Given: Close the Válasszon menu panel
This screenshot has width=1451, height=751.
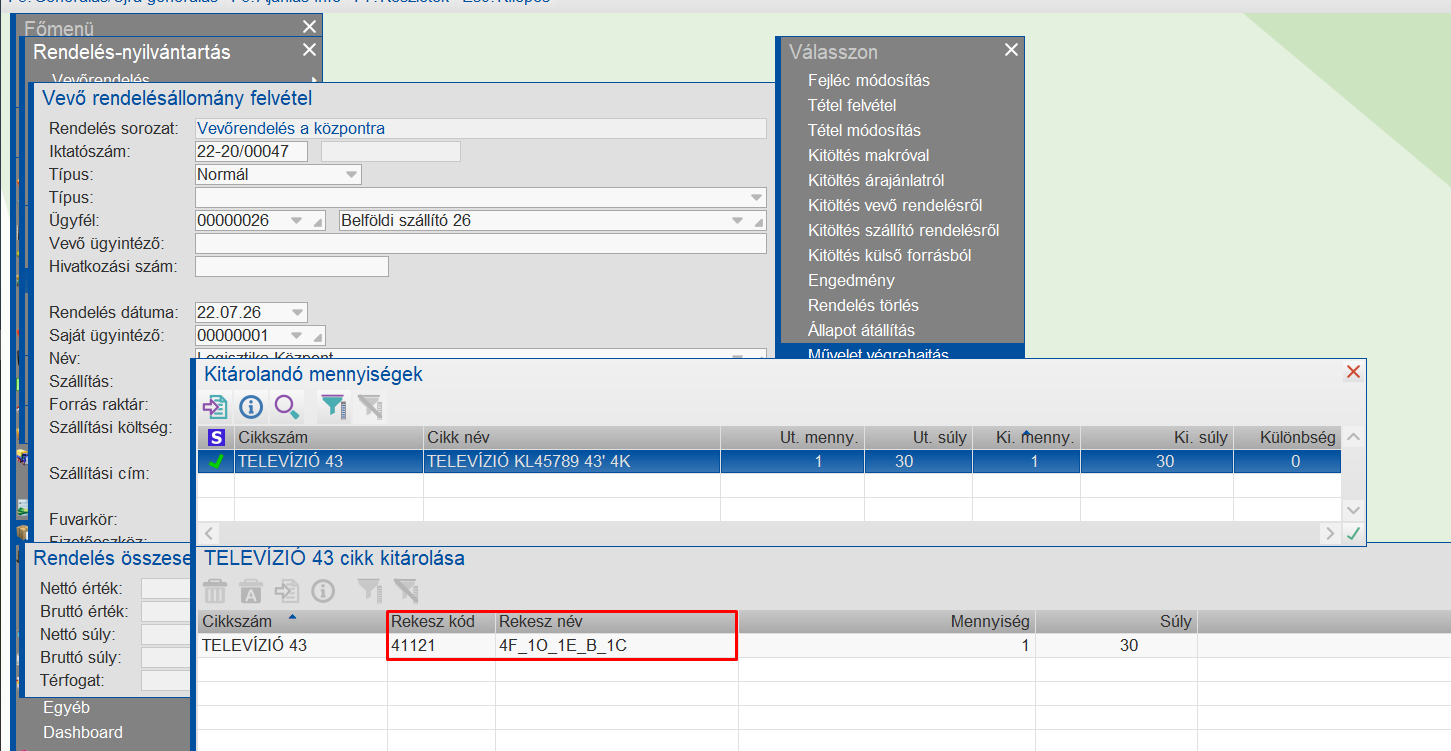Looking at the screenshot, I should coord(1011,50).
